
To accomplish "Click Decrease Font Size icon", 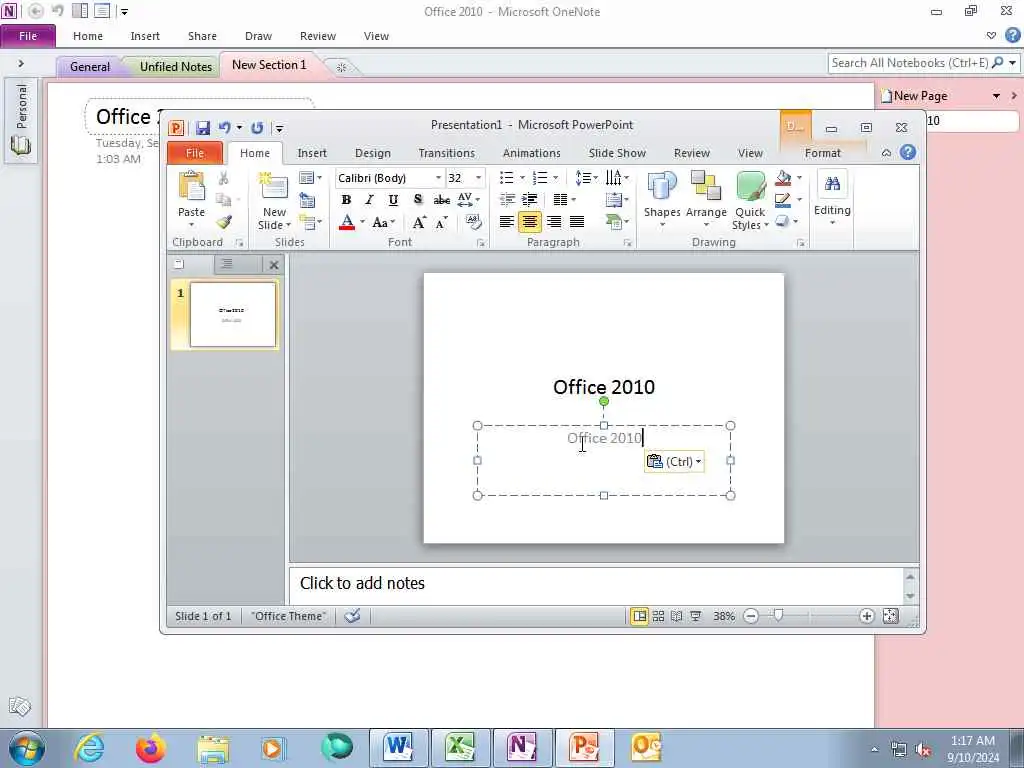I will click(x=441, y=223).
